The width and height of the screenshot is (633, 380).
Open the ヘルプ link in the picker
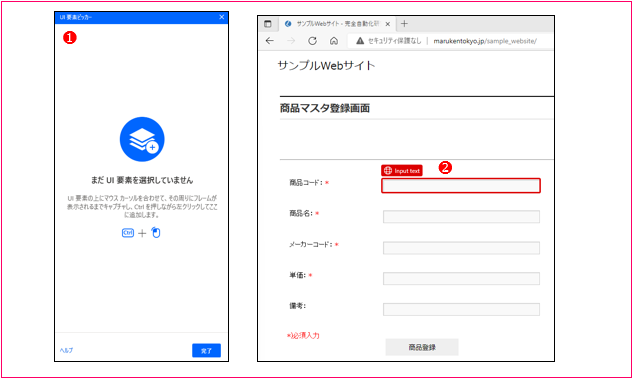pyautogui.click(x=67, y=350)
